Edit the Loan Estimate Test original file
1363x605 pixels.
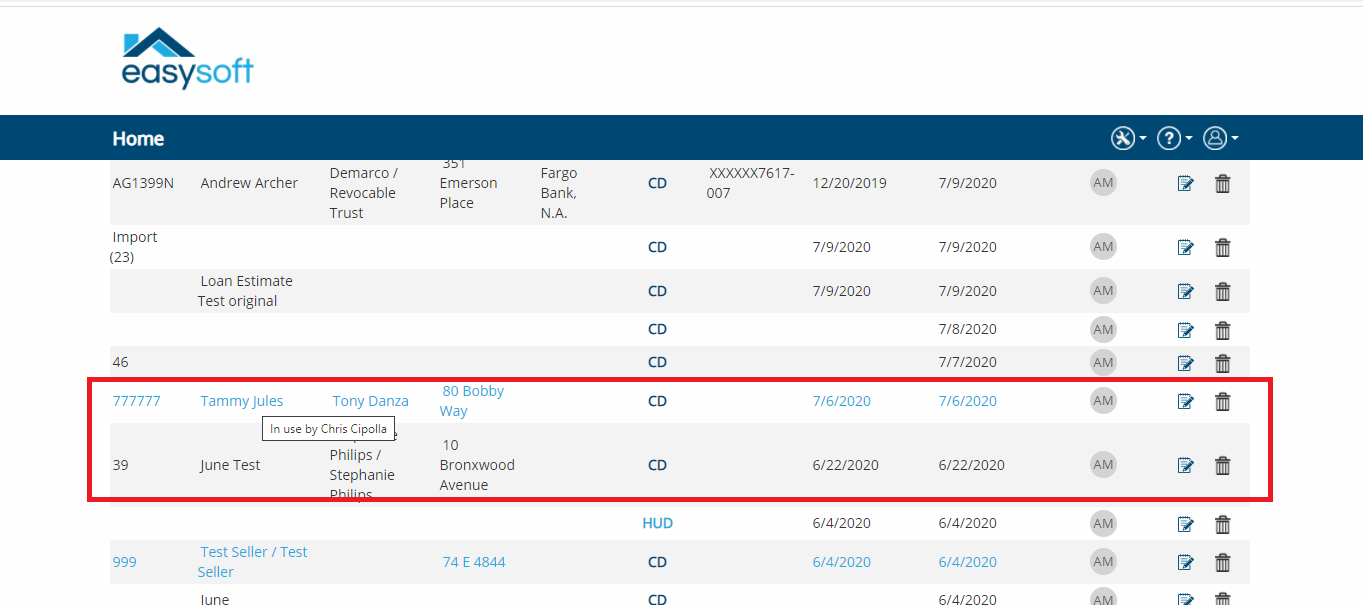(x=1186, y=292)
